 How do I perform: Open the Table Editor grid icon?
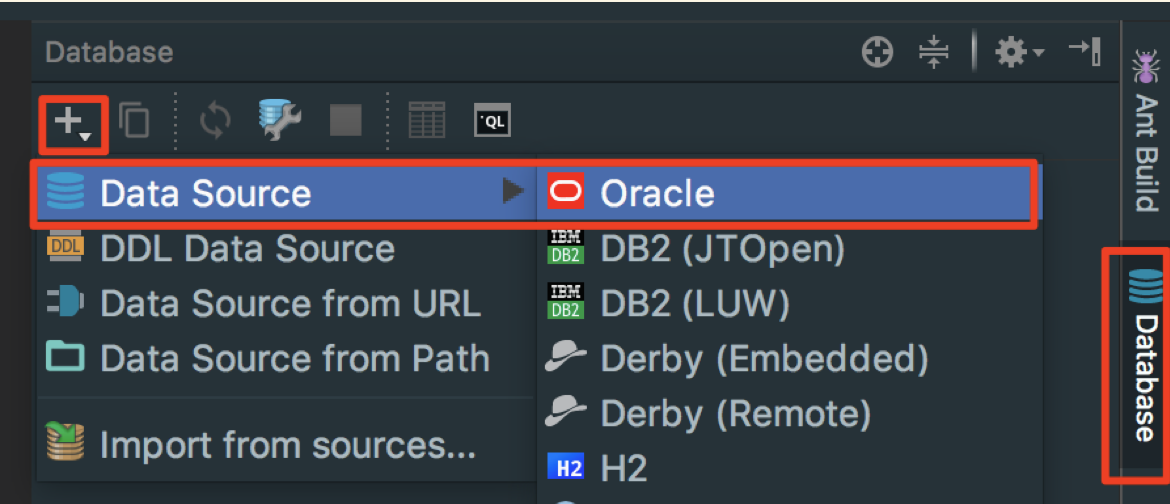427,120
